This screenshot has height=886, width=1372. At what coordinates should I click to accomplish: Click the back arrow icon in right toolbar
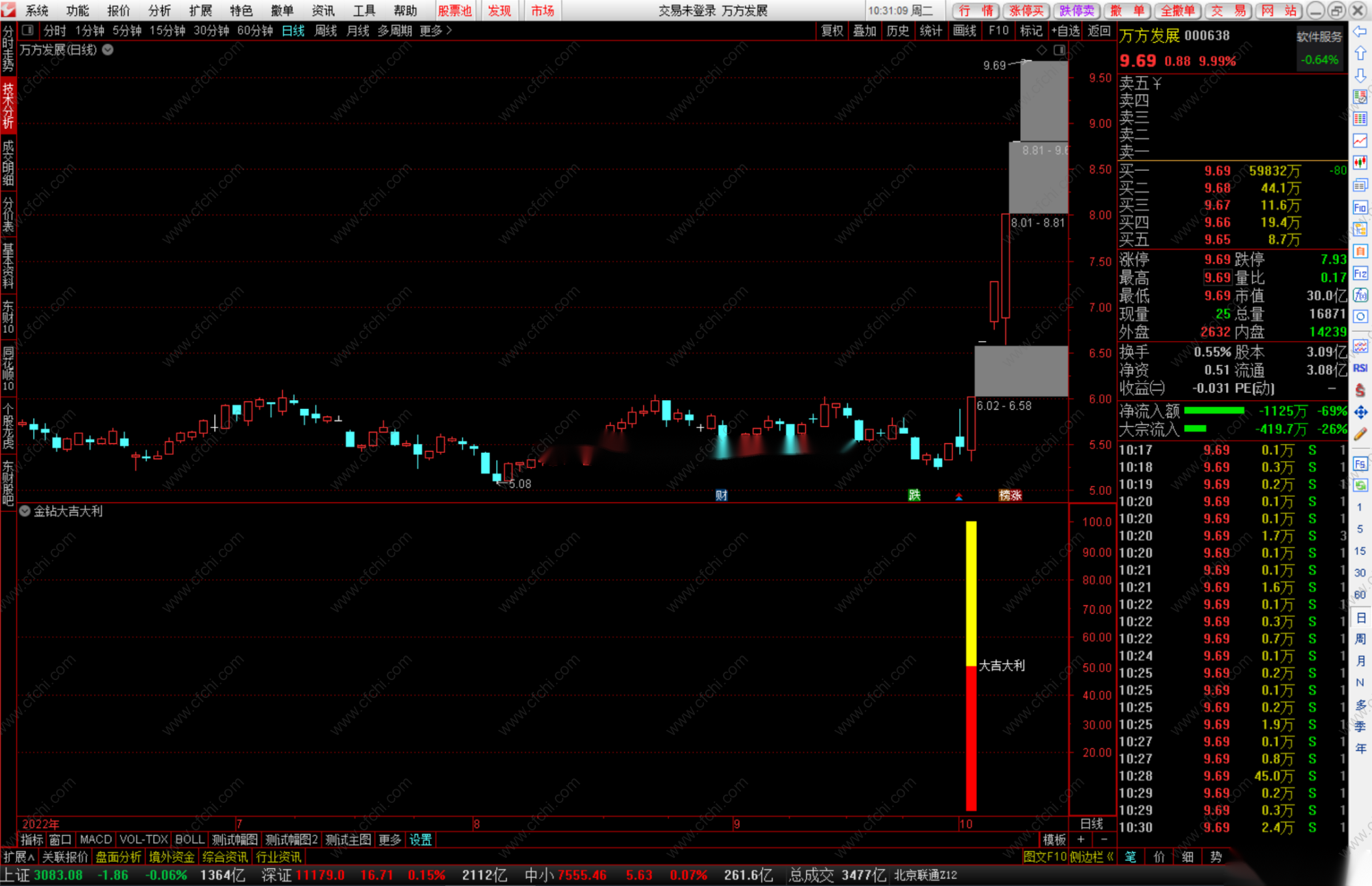point(1360,32)
